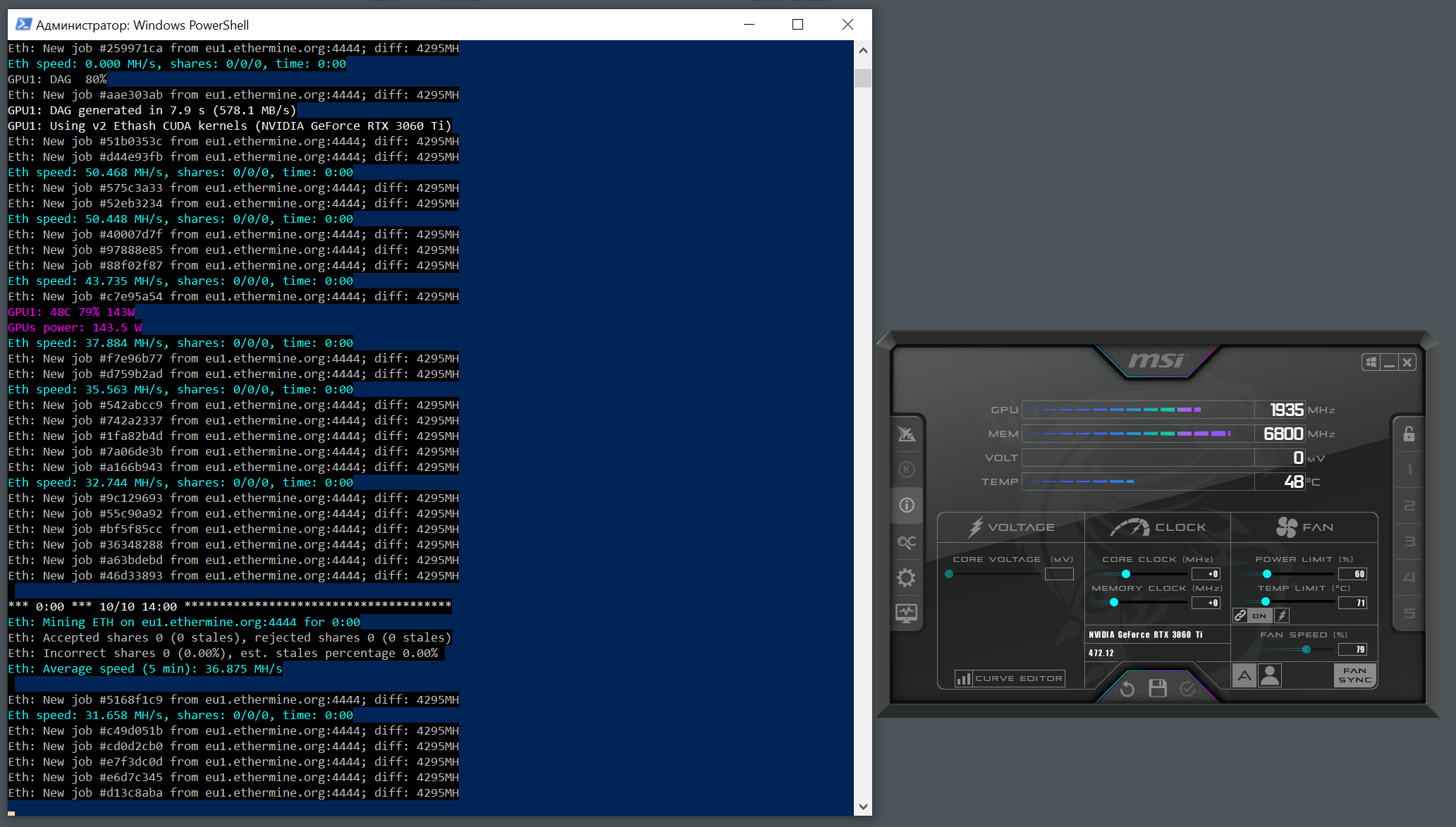
Task: Select profile slot 3 in Afterburner
Action: click(1409, 541)
